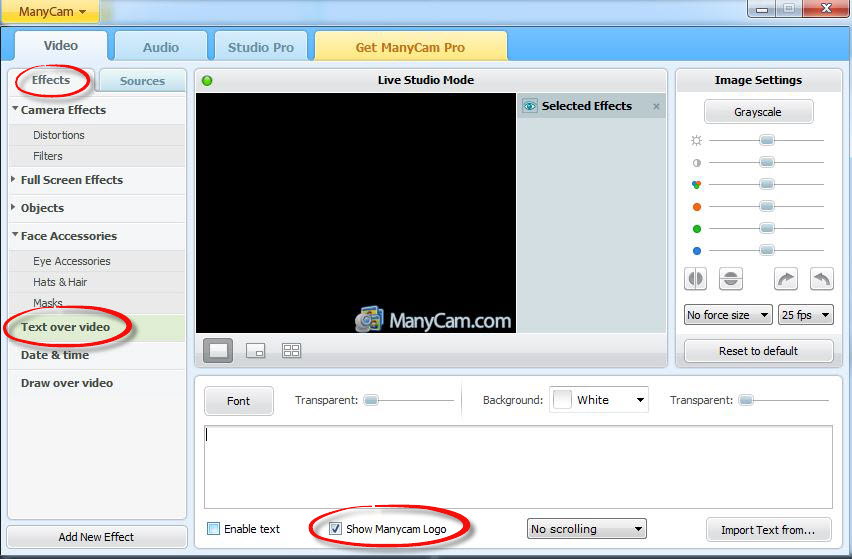Screen dimensions: 852x559
Task: Select Text over video item
Action: pos(97,327)
